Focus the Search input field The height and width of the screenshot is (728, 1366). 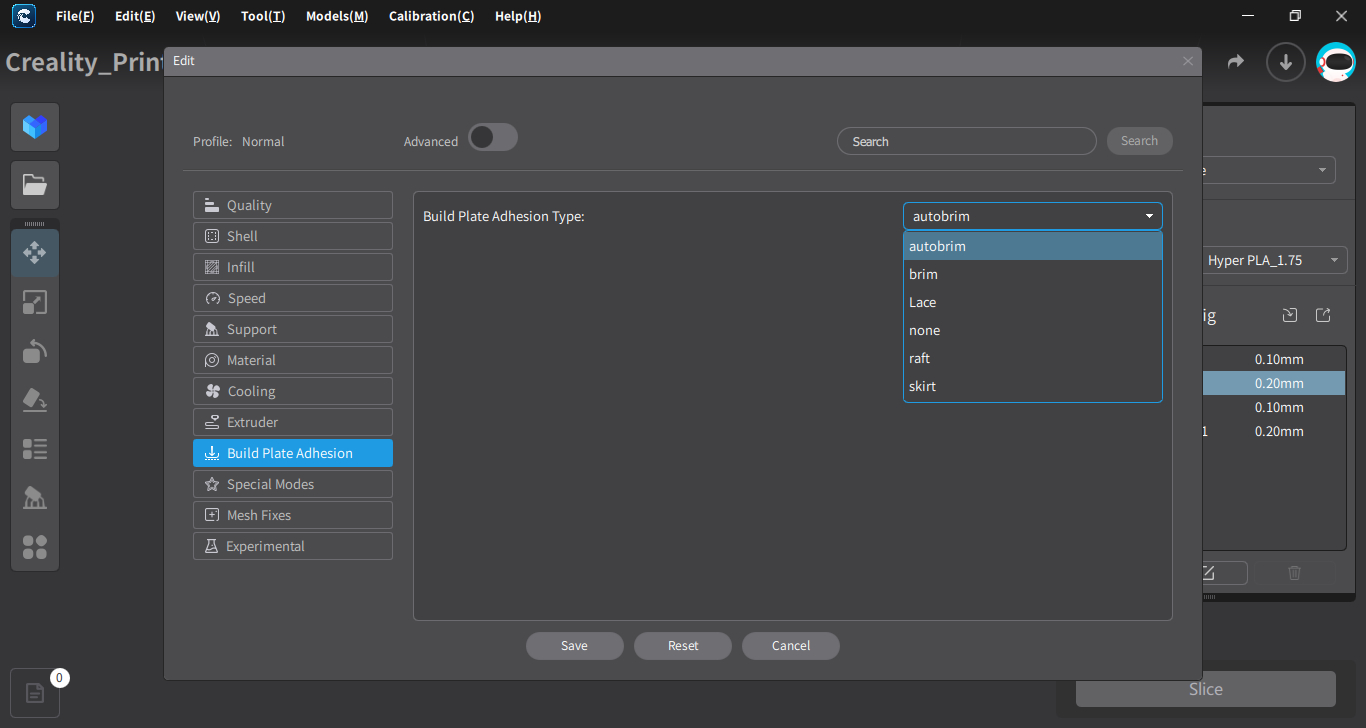click(967, 141)
